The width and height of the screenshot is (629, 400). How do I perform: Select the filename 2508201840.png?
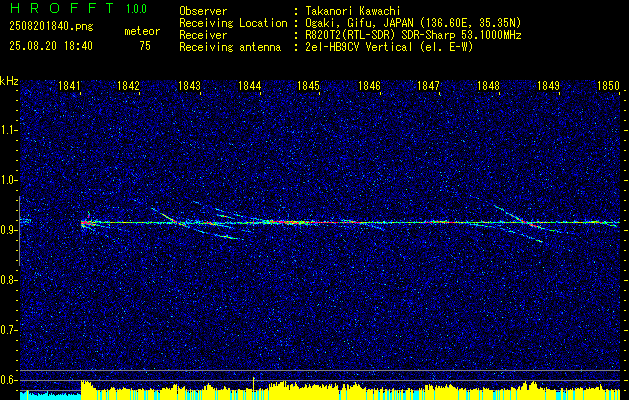[x=51, y=27]
